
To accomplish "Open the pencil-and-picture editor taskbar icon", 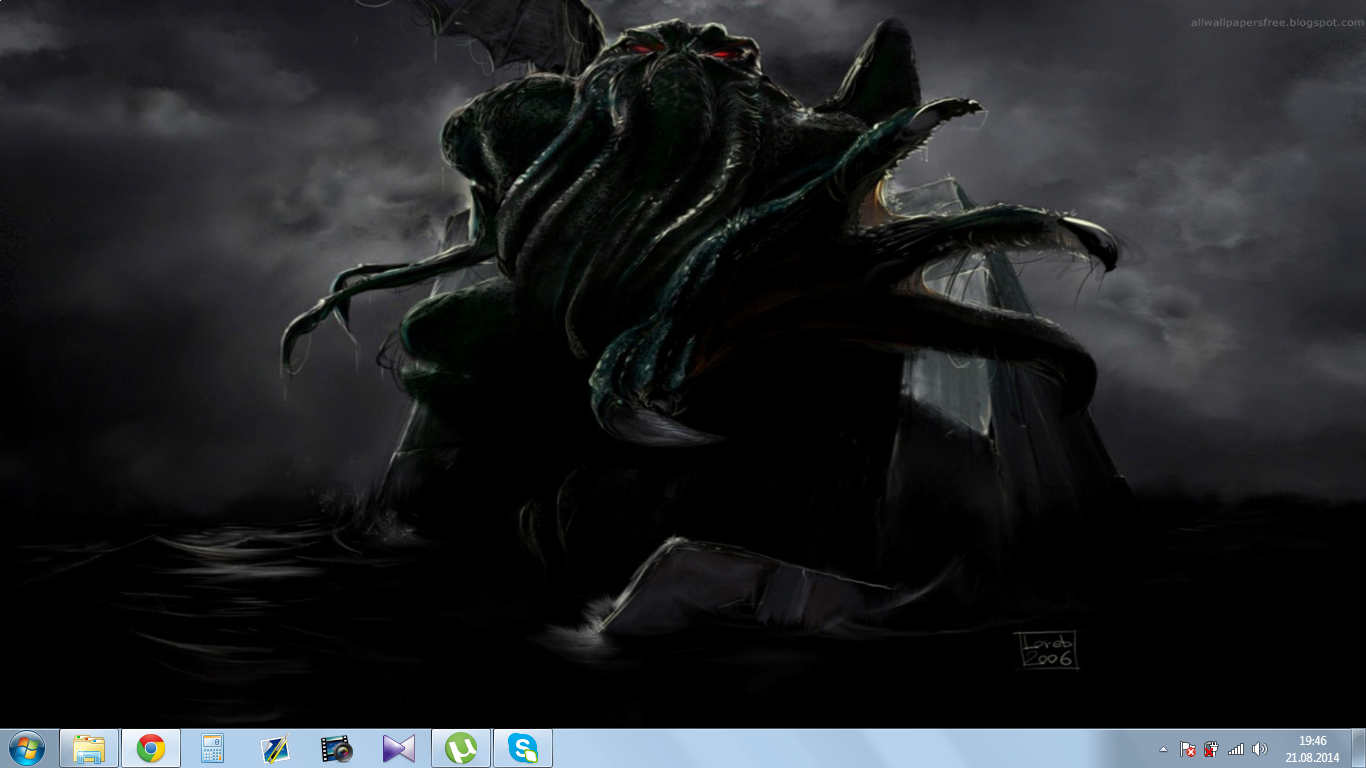I will click(274, 748).
